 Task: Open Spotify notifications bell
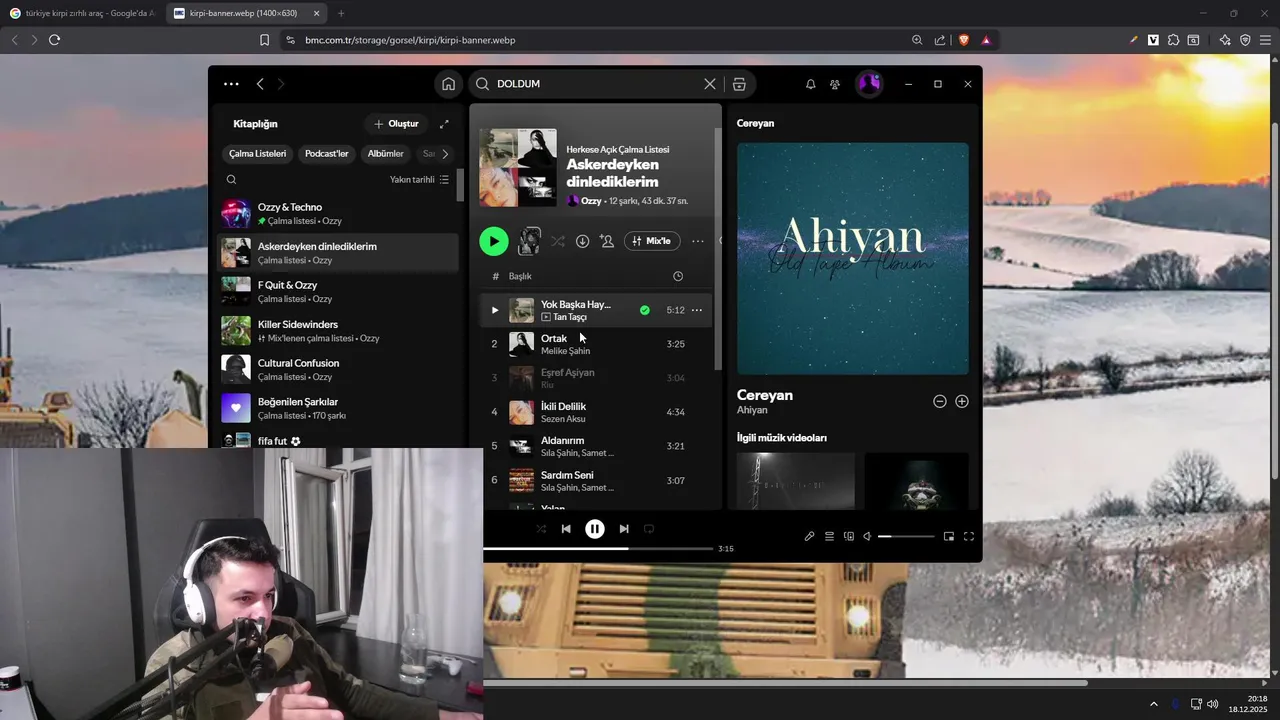pos(810,84)
